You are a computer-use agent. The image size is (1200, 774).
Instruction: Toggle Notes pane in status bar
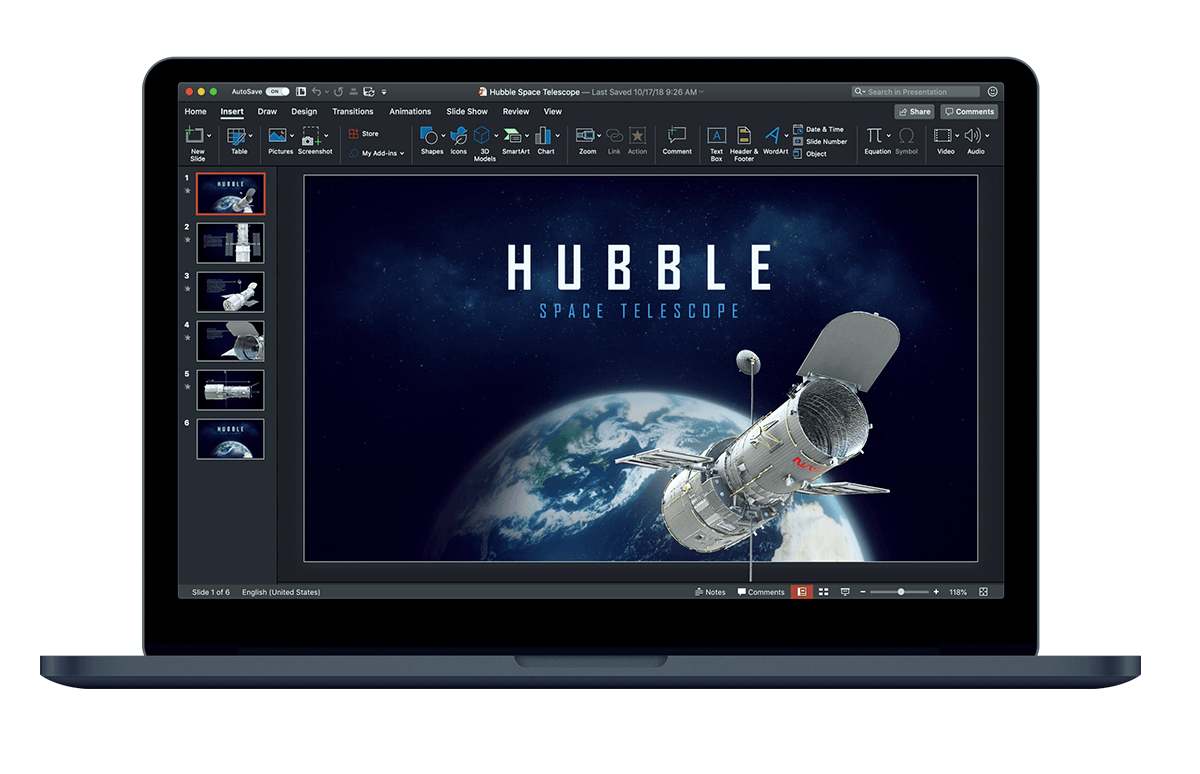710,592
